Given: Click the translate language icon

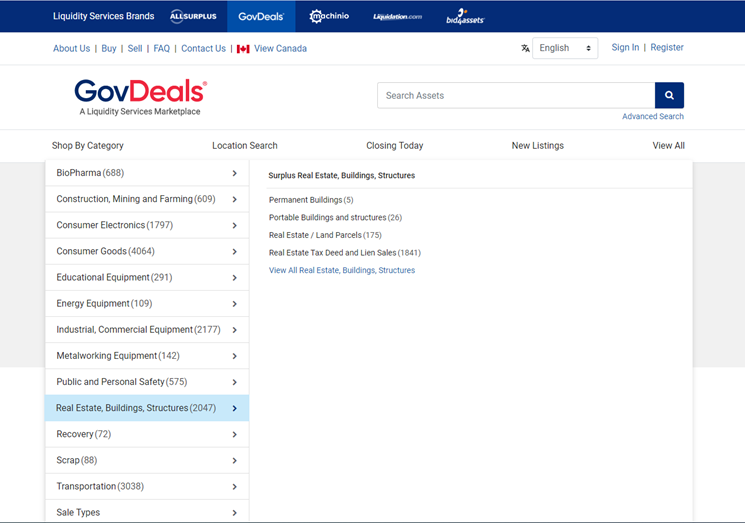Looking at the screenshot, I should click(525, 48).
